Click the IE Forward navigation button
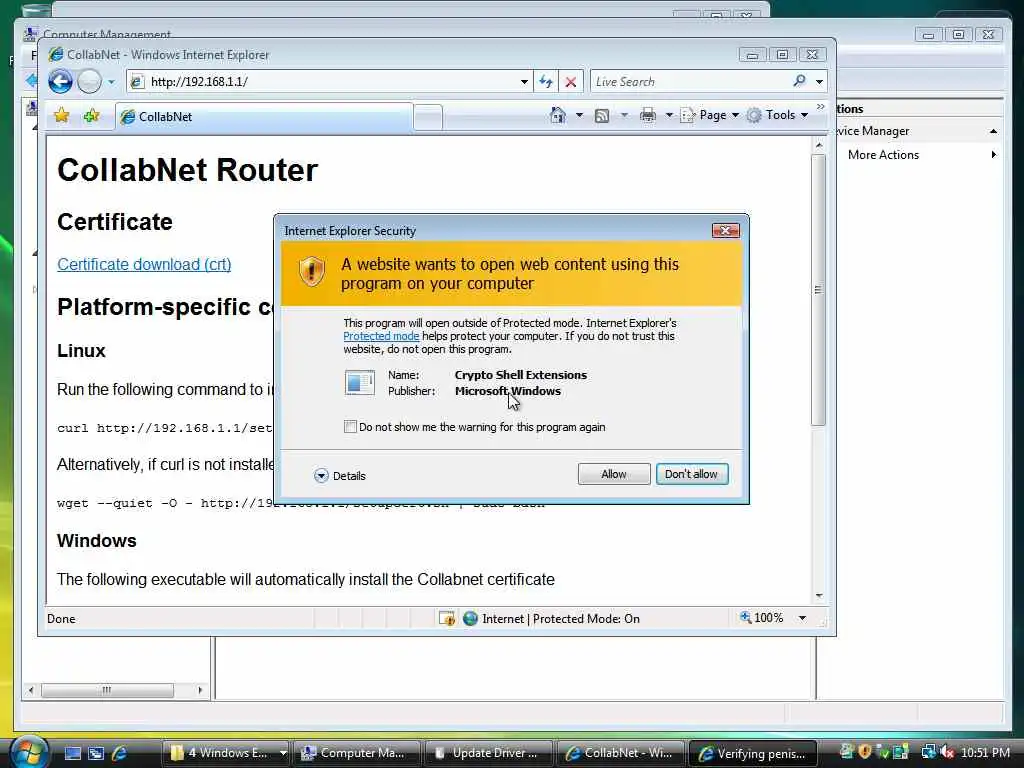This screenshot has height=768, width=1024. (x=89, y=82)
